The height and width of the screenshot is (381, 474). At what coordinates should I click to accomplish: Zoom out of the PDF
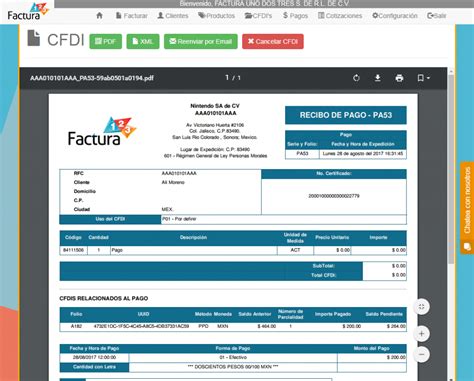[421, 354]
